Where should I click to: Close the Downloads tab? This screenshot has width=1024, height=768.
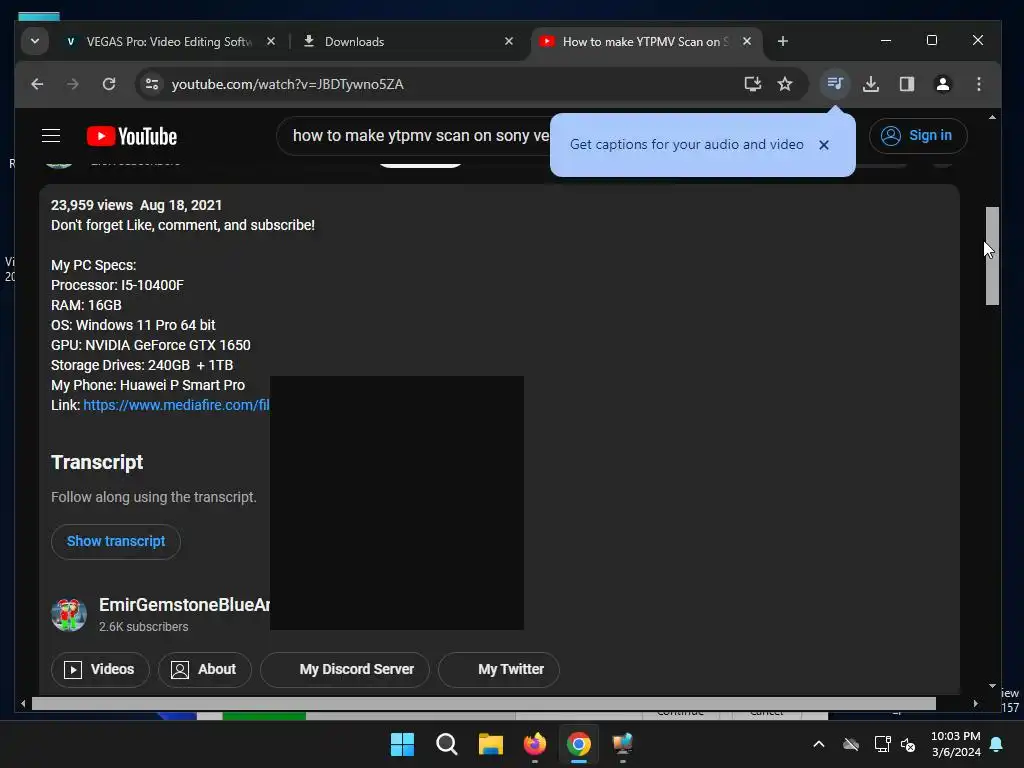(509, 41)
